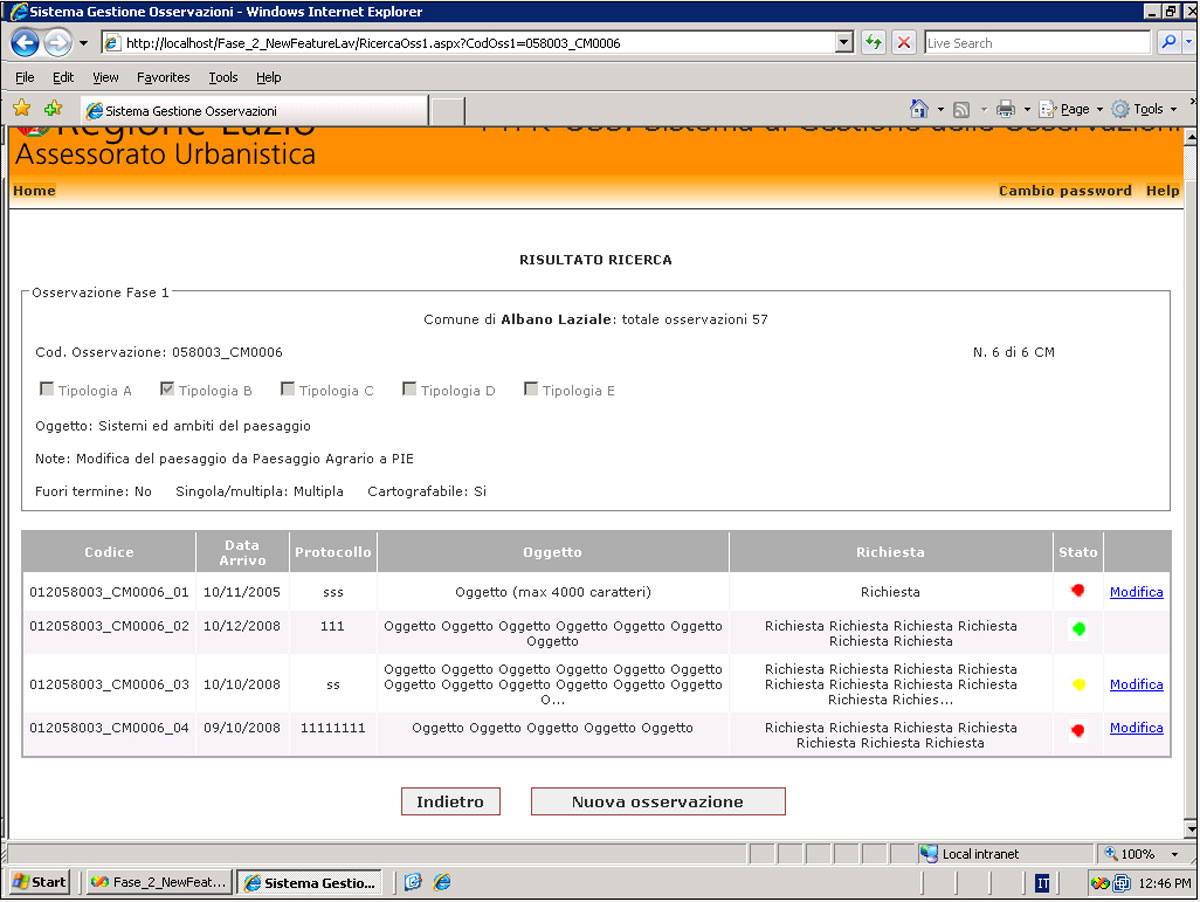Click the Add to Favorites icon
This screenshot has height=902, width=1200.
(53, 109)
